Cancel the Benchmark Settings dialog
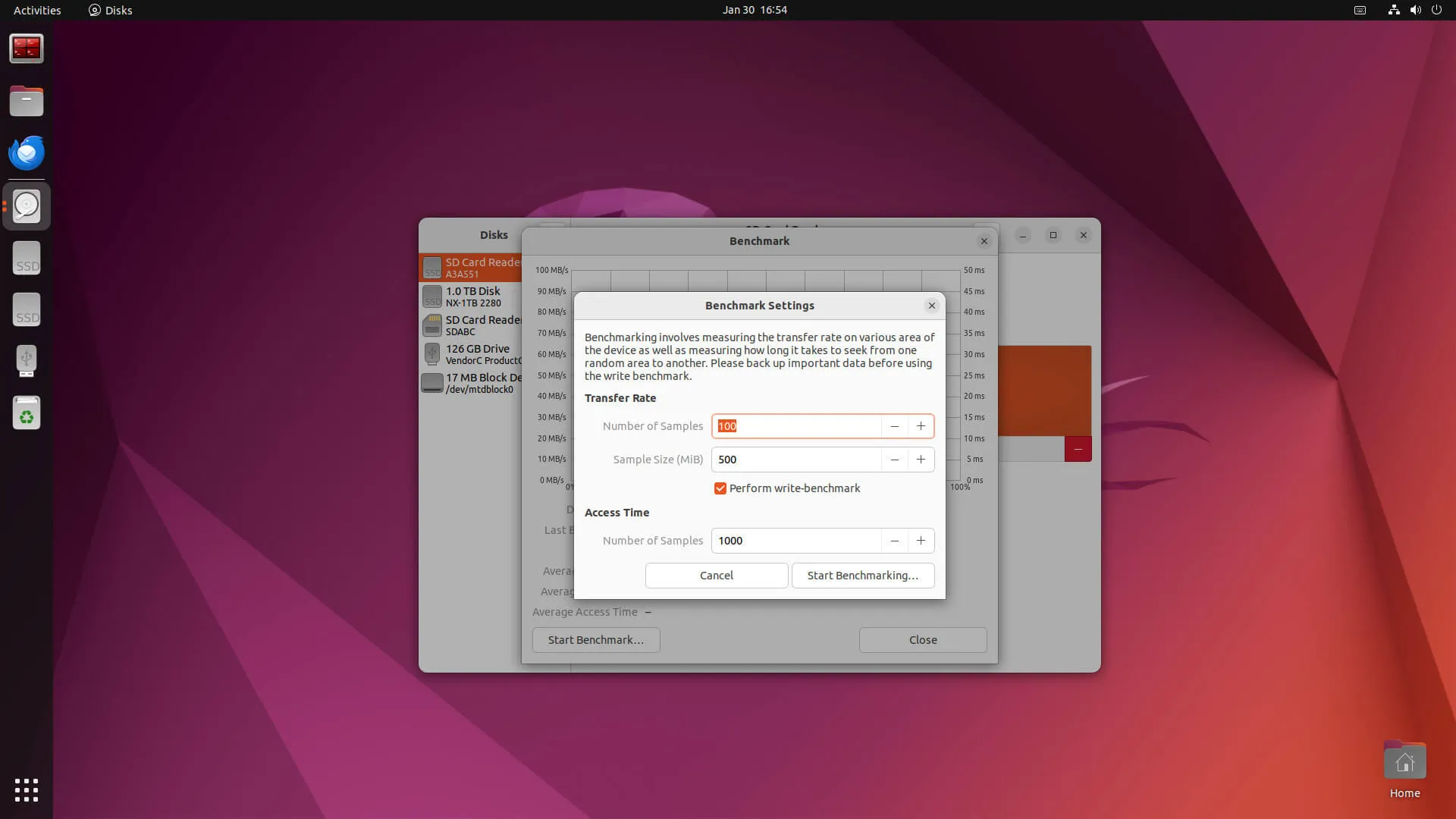1456x819 pixels. (x=716, y=576)
